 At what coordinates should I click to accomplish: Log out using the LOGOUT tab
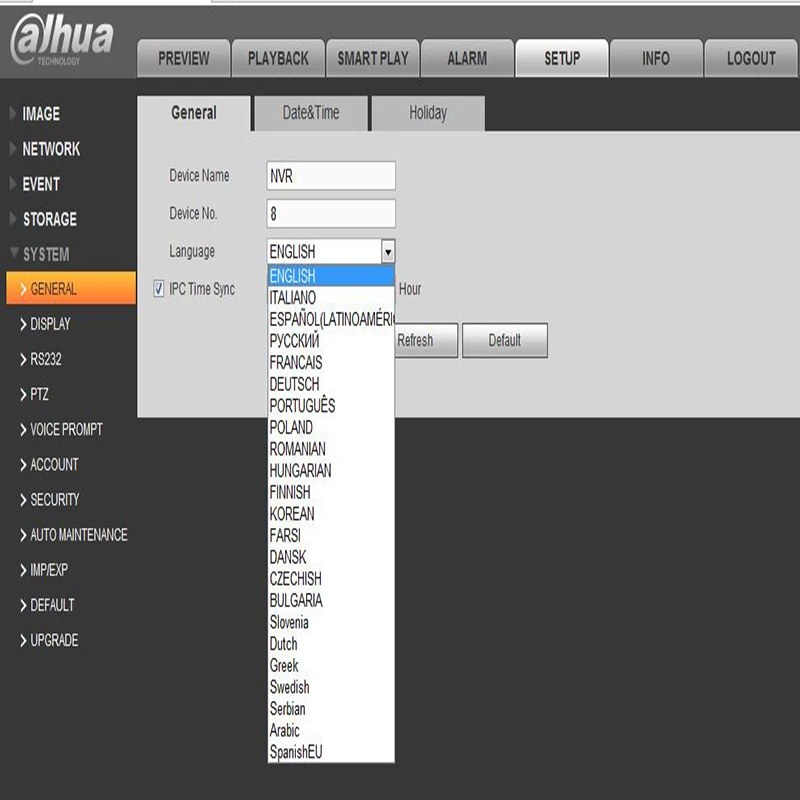pos(751,58)
